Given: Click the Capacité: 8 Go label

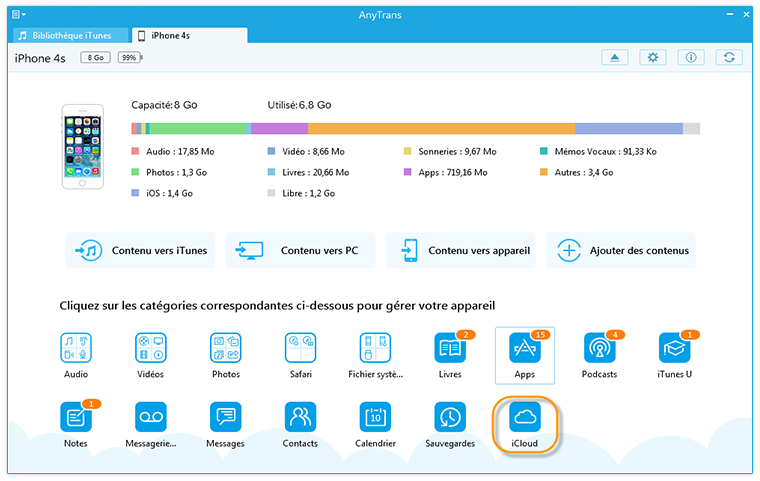Looking at the screenshot, I should [164, 105].
